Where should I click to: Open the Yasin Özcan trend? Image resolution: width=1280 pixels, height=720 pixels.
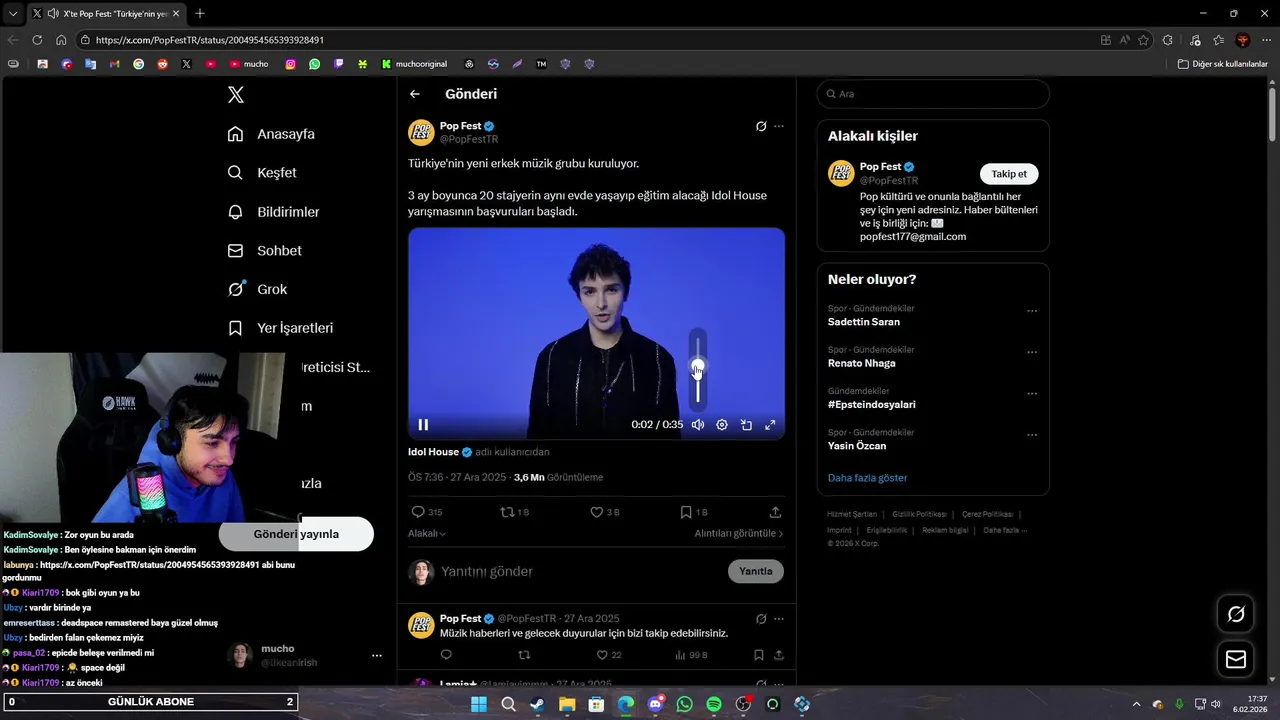click(857, 446)
